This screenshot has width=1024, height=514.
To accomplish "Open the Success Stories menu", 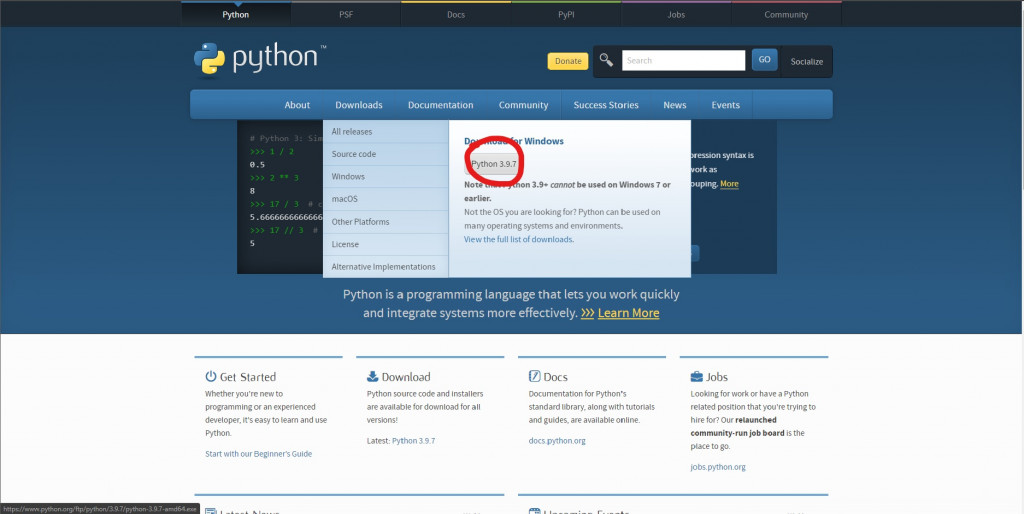I will point(606,104).
